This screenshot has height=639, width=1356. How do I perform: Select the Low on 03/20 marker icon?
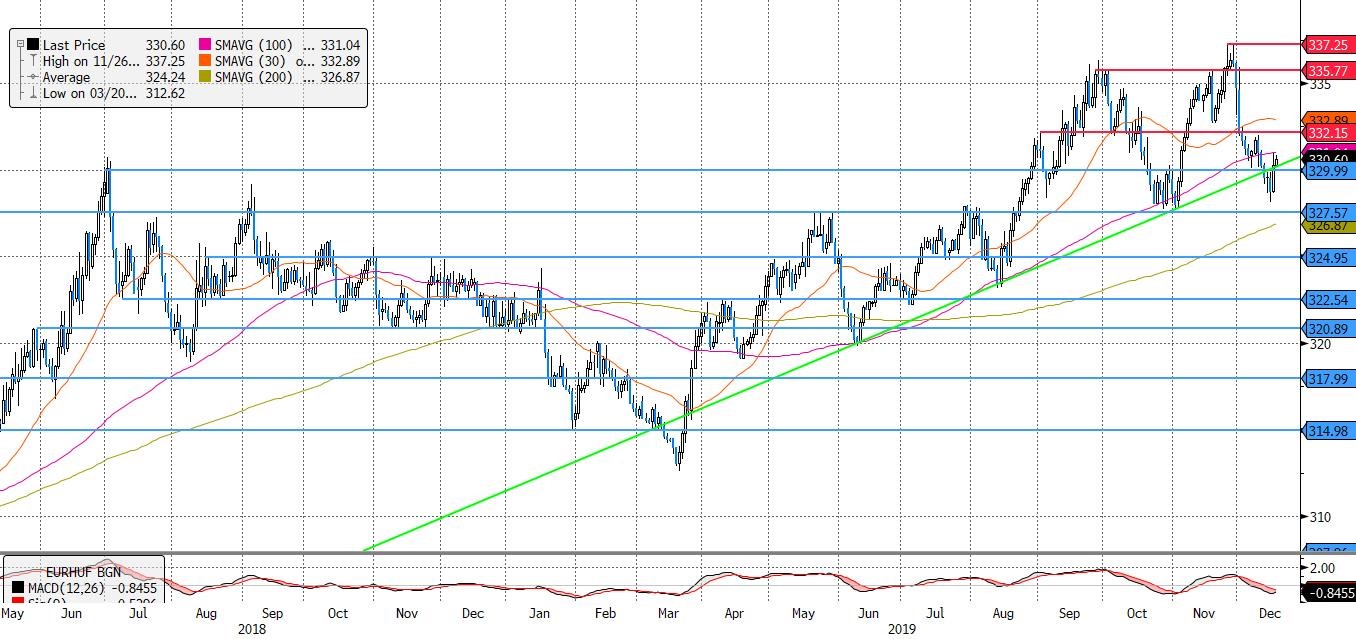[x=32, y=93]
